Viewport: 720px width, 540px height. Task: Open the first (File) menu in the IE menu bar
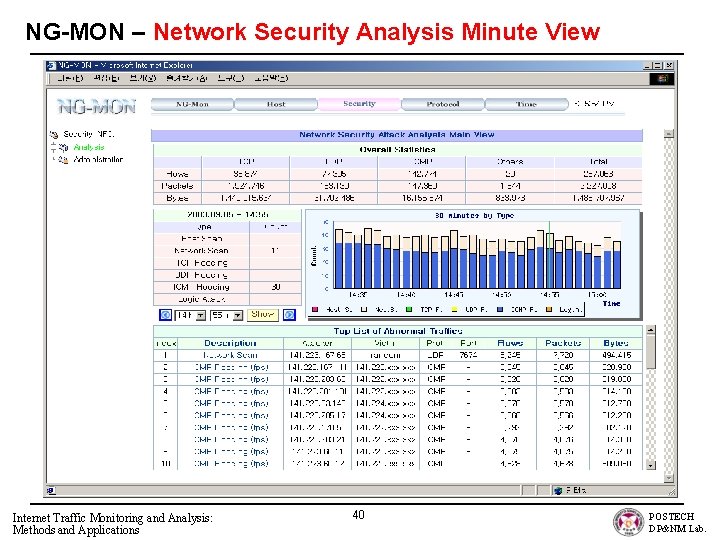[70, 79]
